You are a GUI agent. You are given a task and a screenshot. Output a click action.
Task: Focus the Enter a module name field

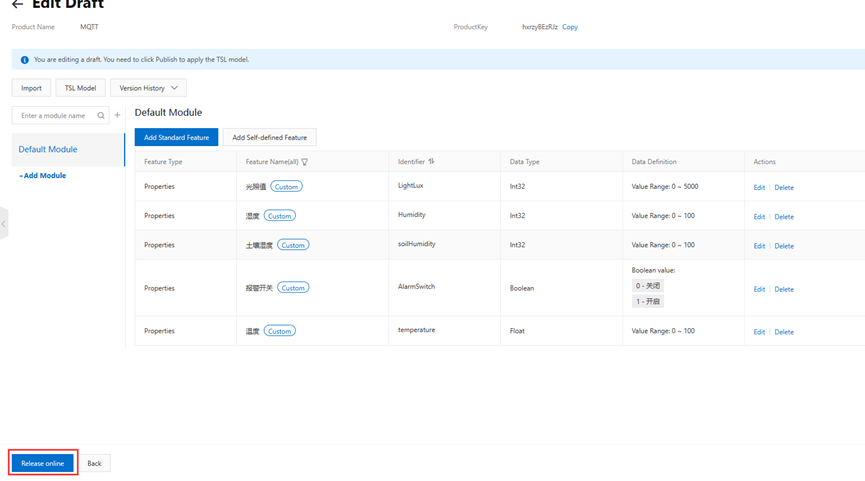(x=60, y=115)
